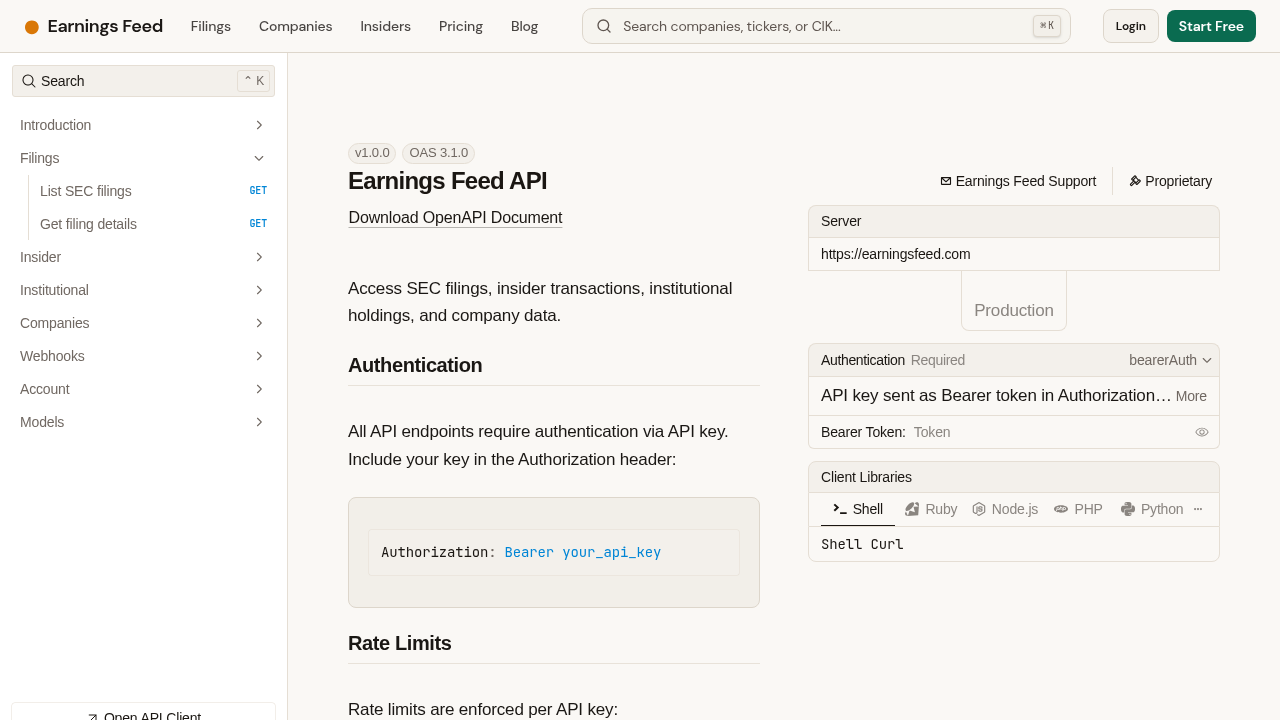Click the sidebar Search box
This screenshot has height=720, width=1280.
click(x=143, y=81)
